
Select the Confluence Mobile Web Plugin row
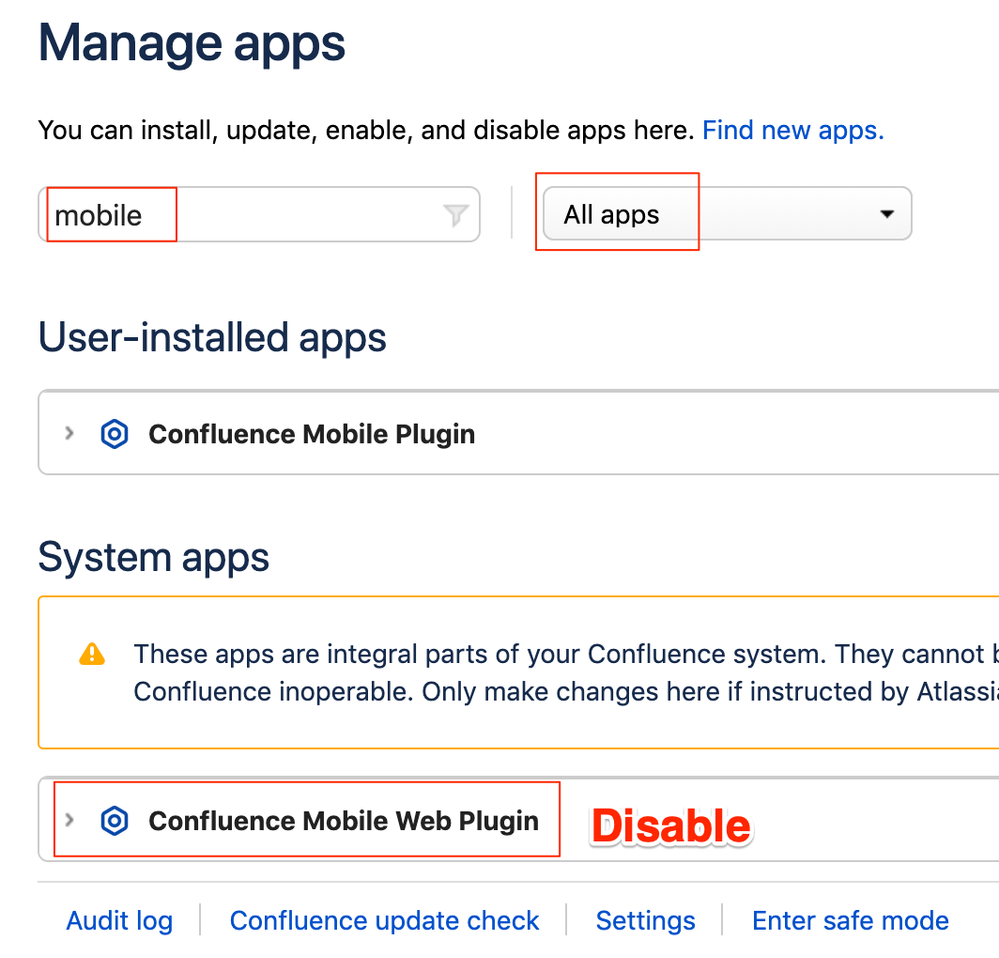[343, 820]
